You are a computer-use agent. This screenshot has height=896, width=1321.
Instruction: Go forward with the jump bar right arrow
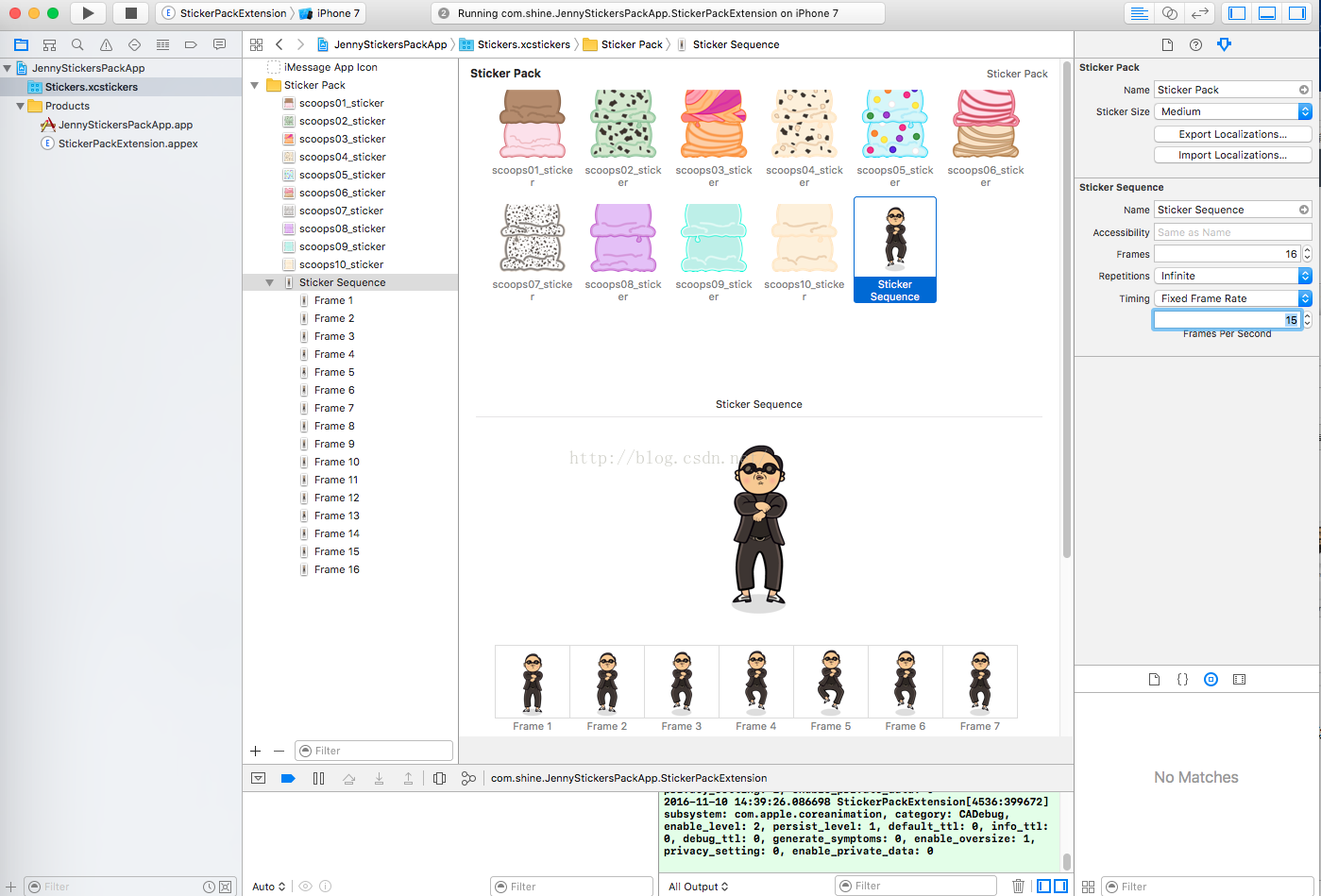300,44
